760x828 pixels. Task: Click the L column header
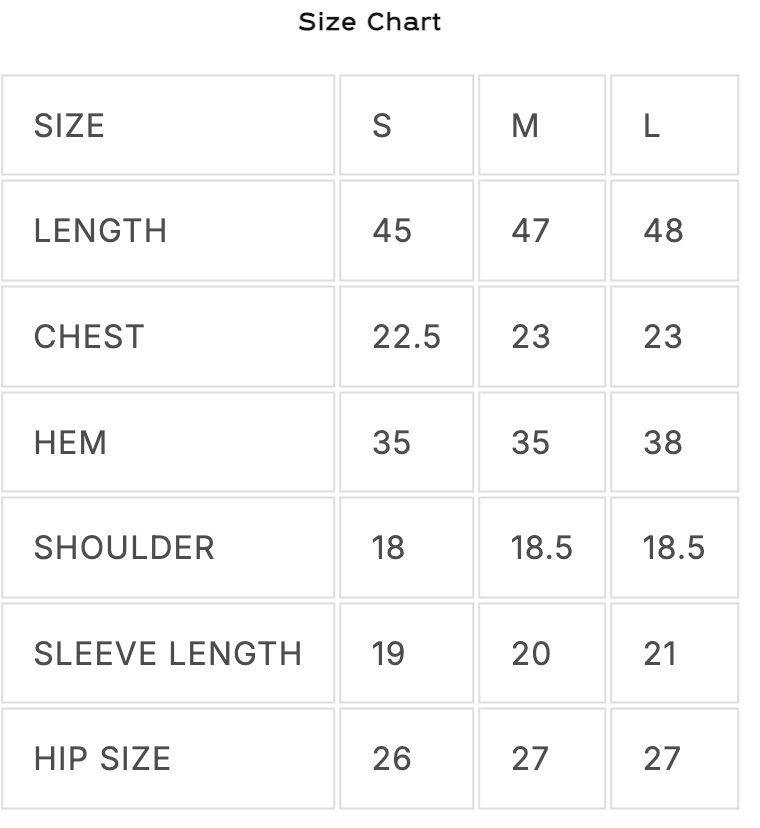click(x=651, y=126)
